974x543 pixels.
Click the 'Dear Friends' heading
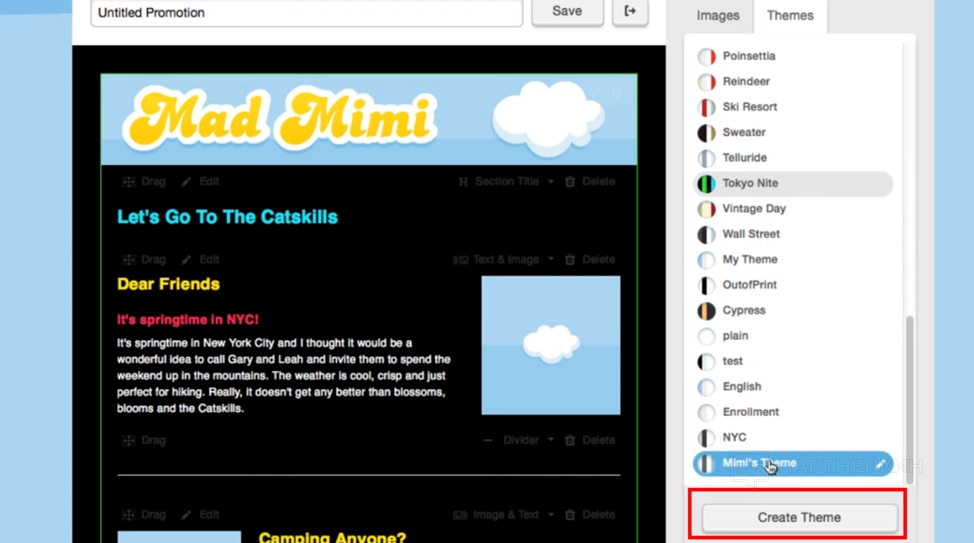point(168,284)
